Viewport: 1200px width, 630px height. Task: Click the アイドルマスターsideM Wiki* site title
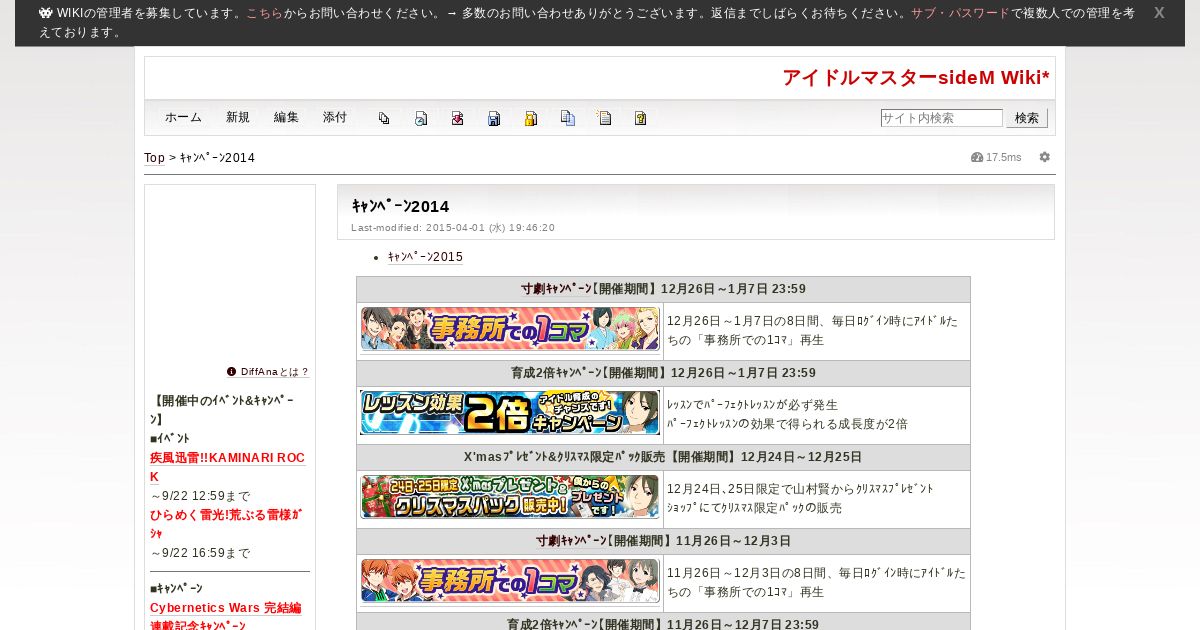click(x=916, y=78)
